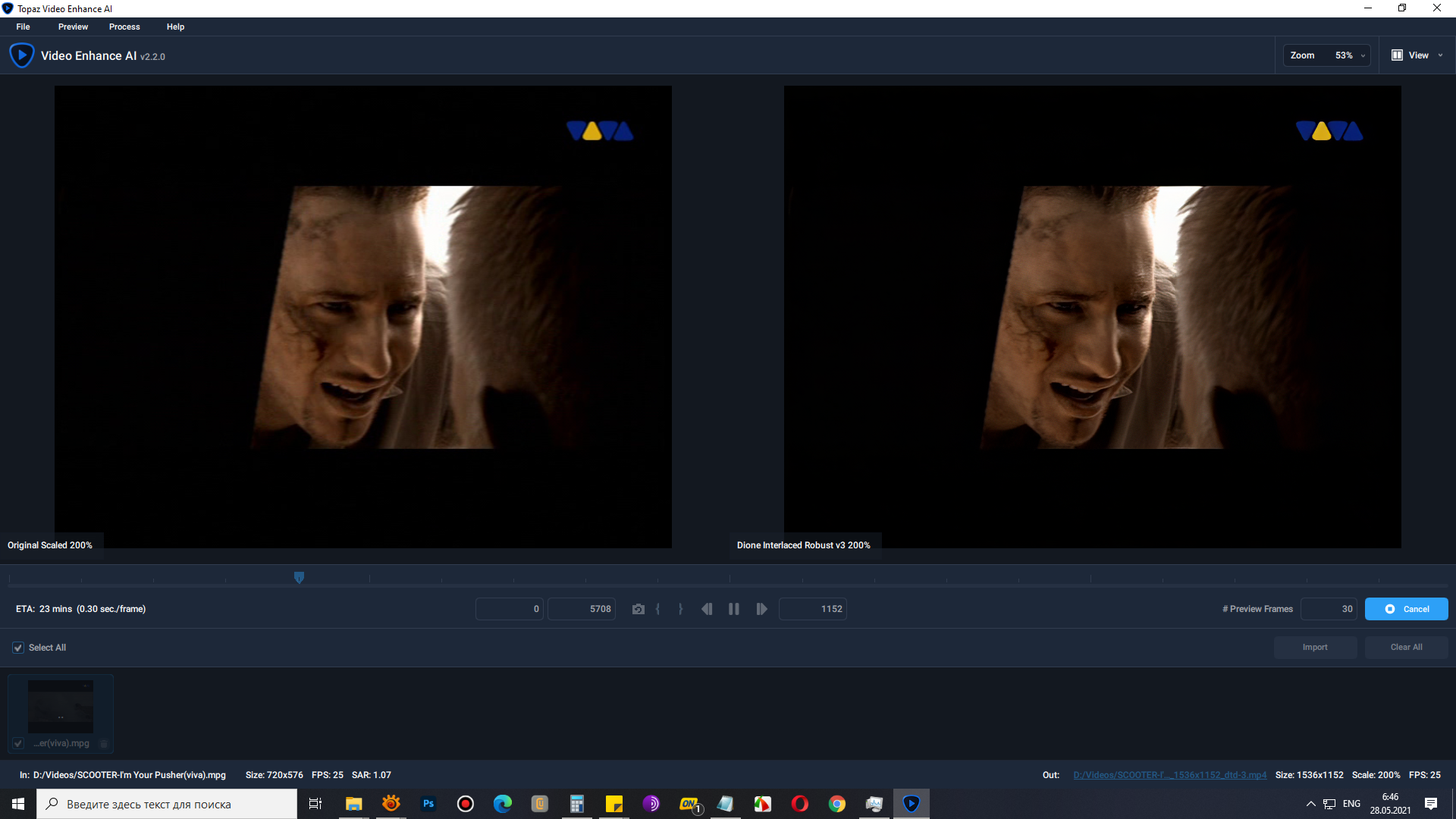Click the Preview Frames field showing 30
Image resolution: width=1456 pixels, height=819 pixels.
[x=1329, y=609]
